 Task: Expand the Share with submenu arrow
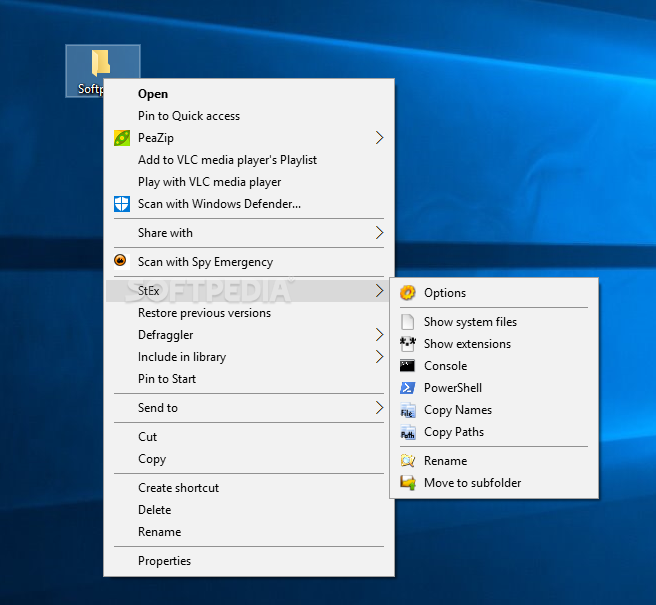pyautogui.click(x=379, y=233)
